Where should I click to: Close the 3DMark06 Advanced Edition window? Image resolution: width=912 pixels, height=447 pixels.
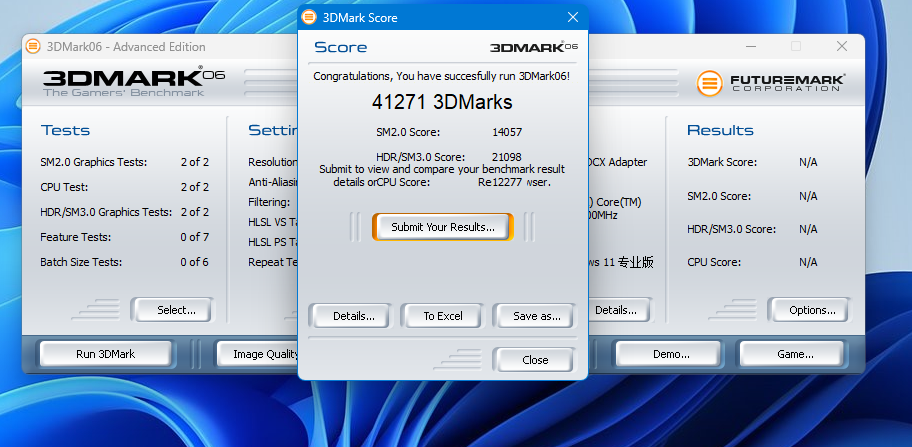click(842, 47)
